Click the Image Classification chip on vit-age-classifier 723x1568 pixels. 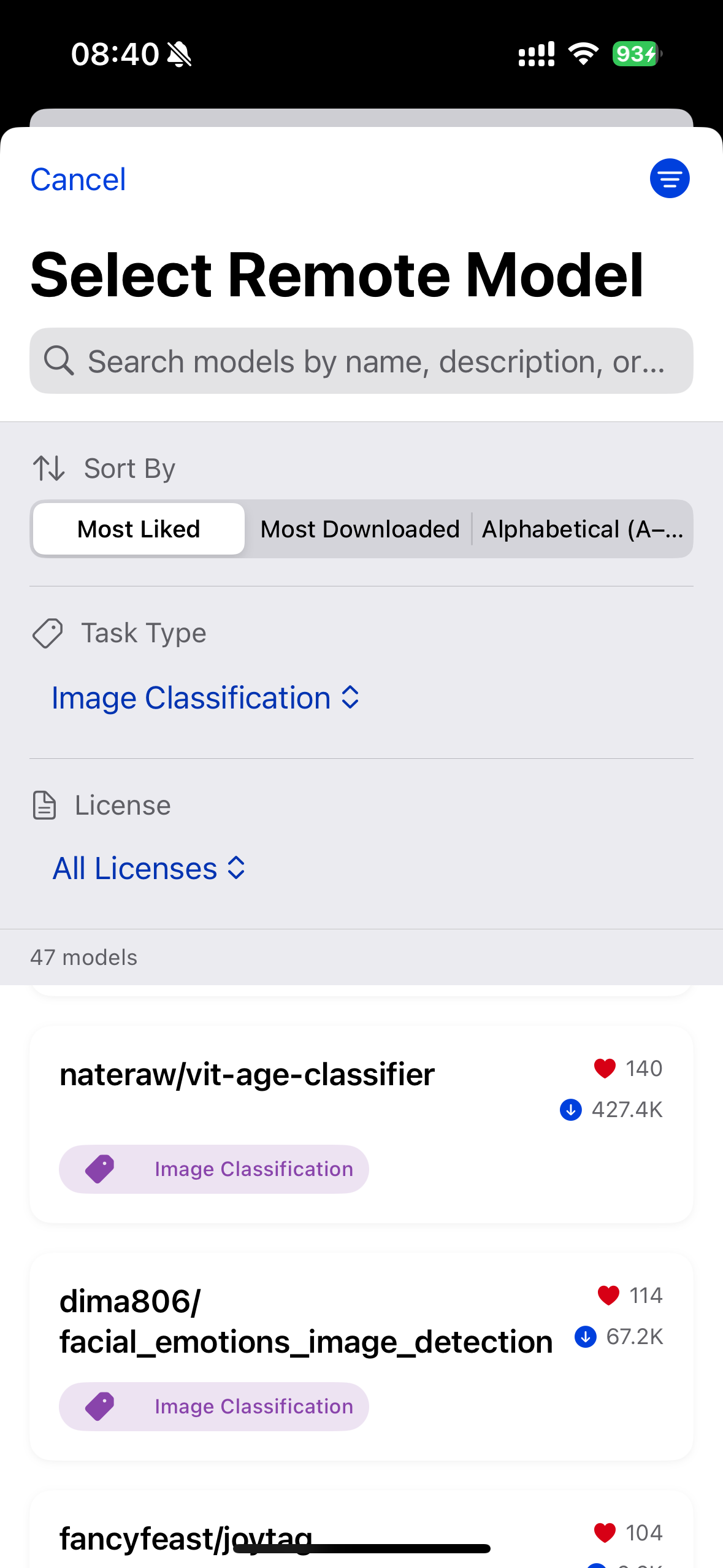(213, 1169)
